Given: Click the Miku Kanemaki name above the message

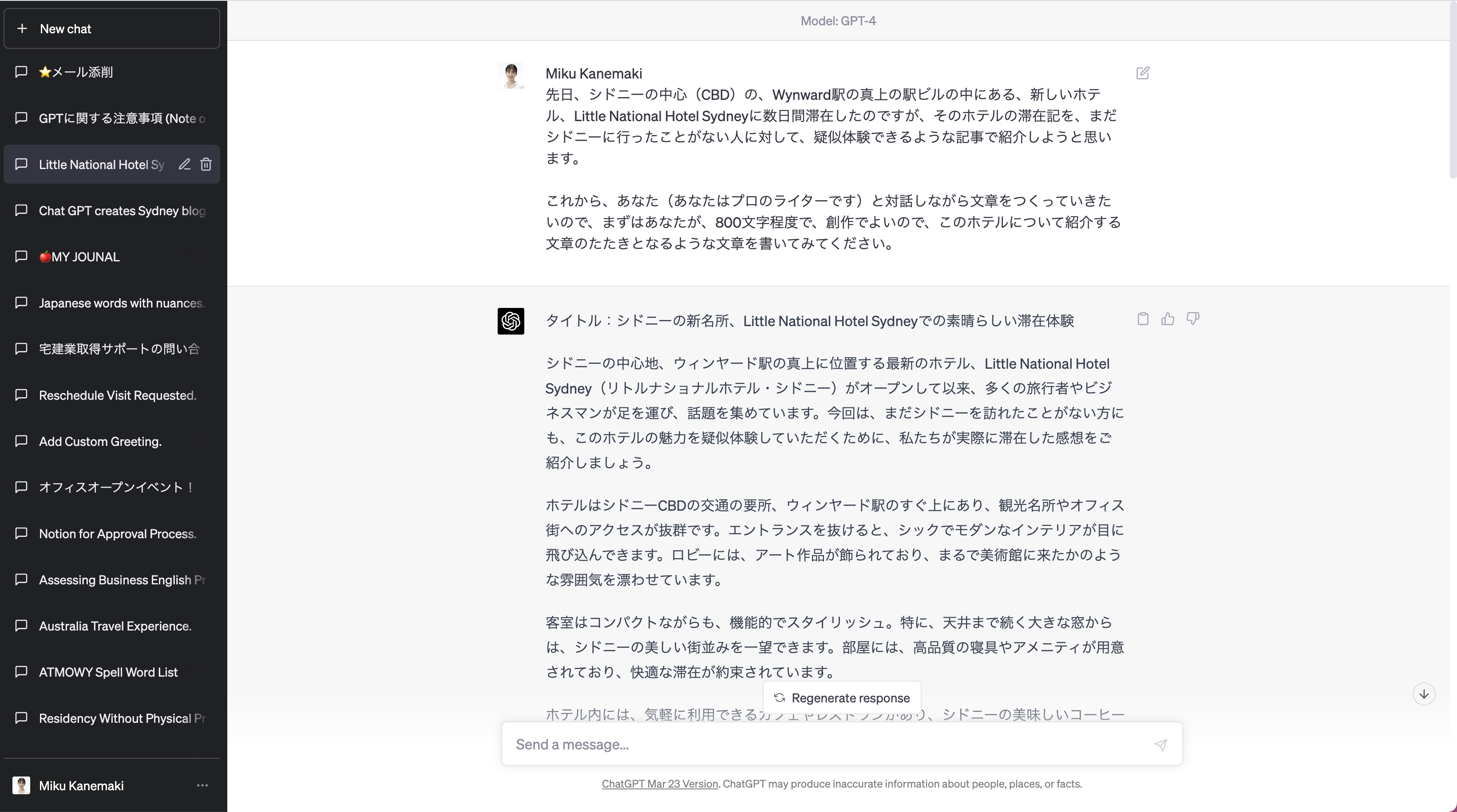Looking at the screenshot, I should pos(593,74).
